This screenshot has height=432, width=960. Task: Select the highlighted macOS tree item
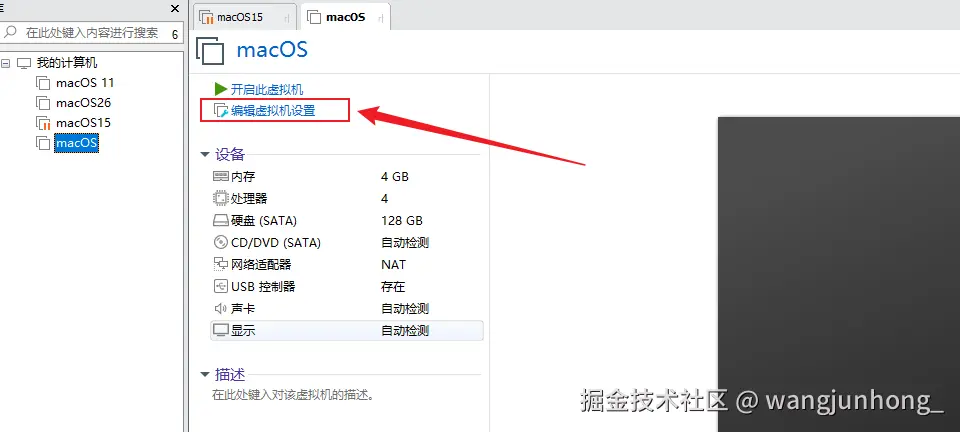click(77, 143)
